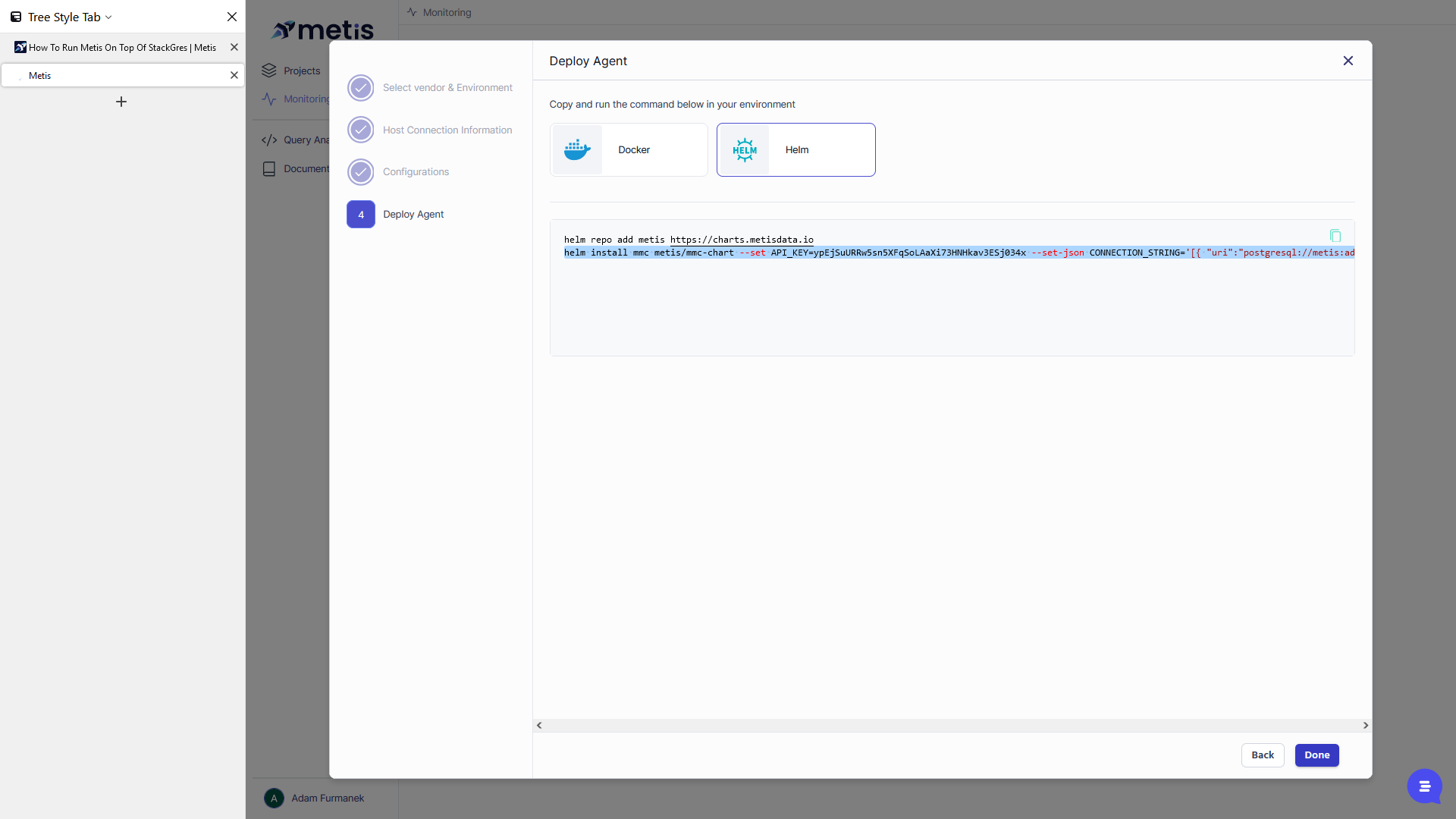This screenshot has height=819, width=1456.
Task: Click the Metis logo
Action: [323, 30]
